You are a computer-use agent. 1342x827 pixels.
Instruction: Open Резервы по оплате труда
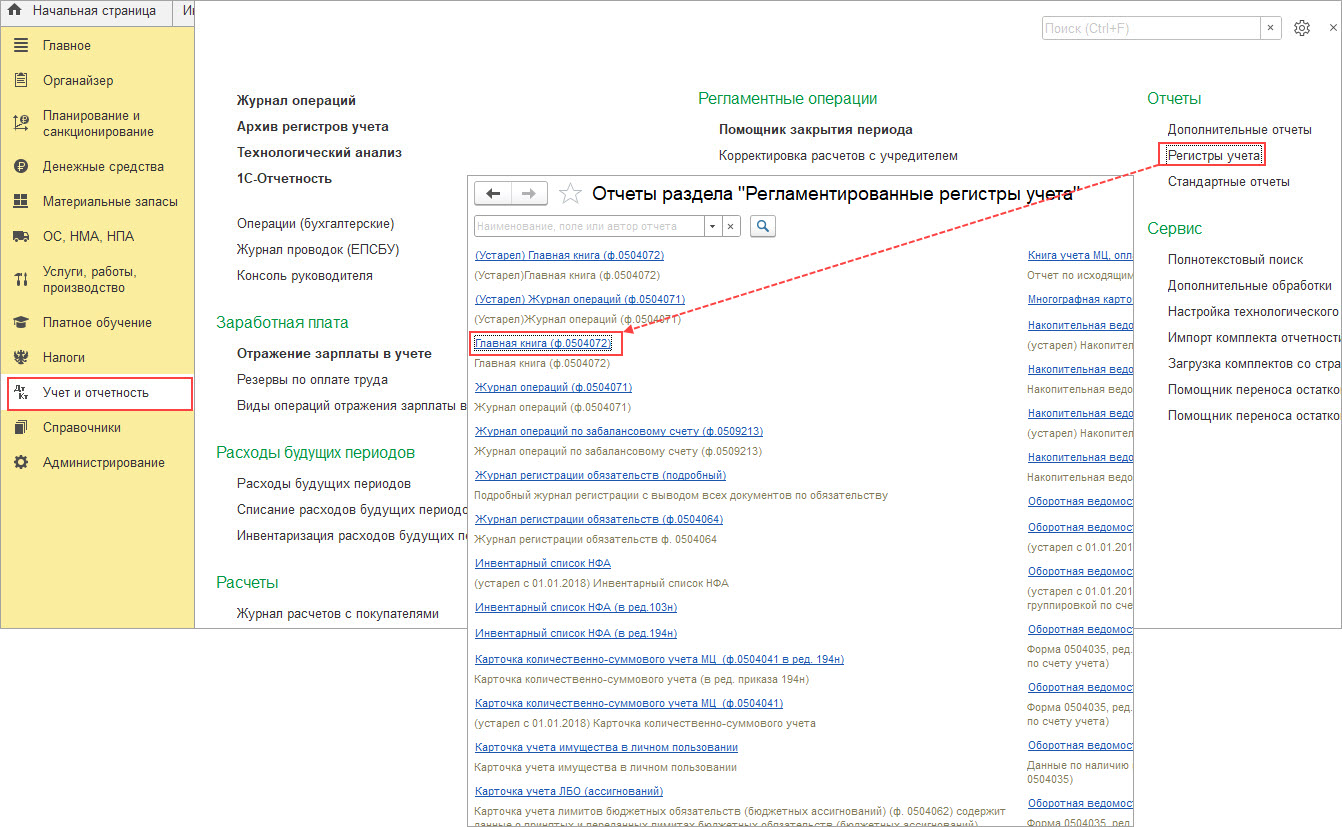(312, 380)
